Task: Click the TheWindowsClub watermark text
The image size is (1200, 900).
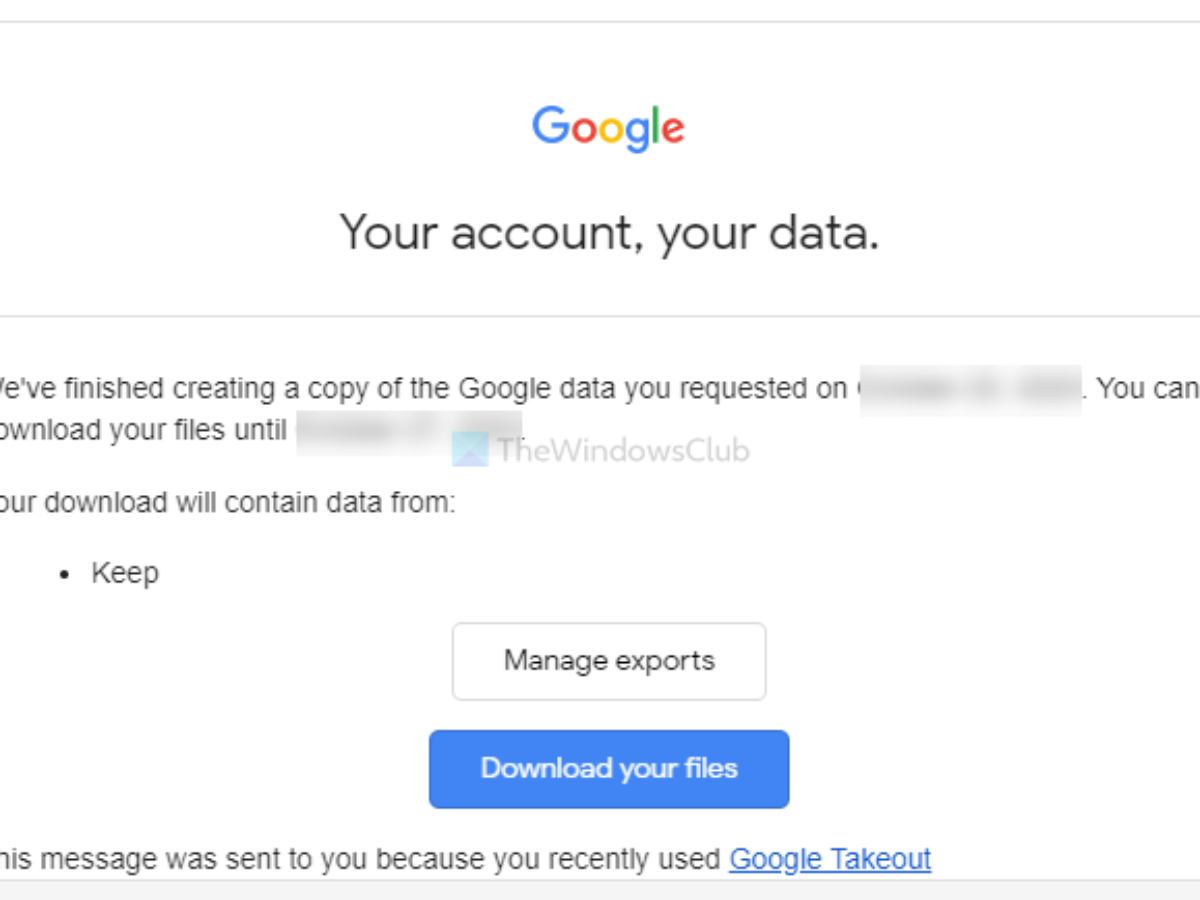Action: [623, 450]
